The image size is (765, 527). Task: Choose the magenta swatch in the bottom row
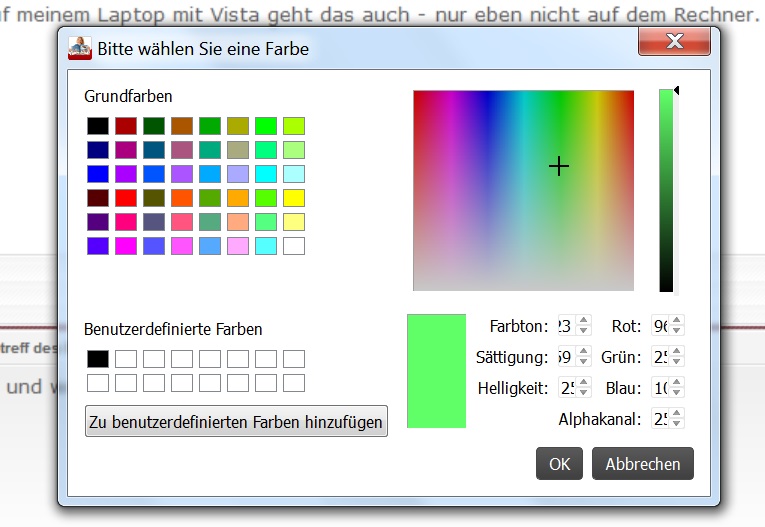[126, 246]
